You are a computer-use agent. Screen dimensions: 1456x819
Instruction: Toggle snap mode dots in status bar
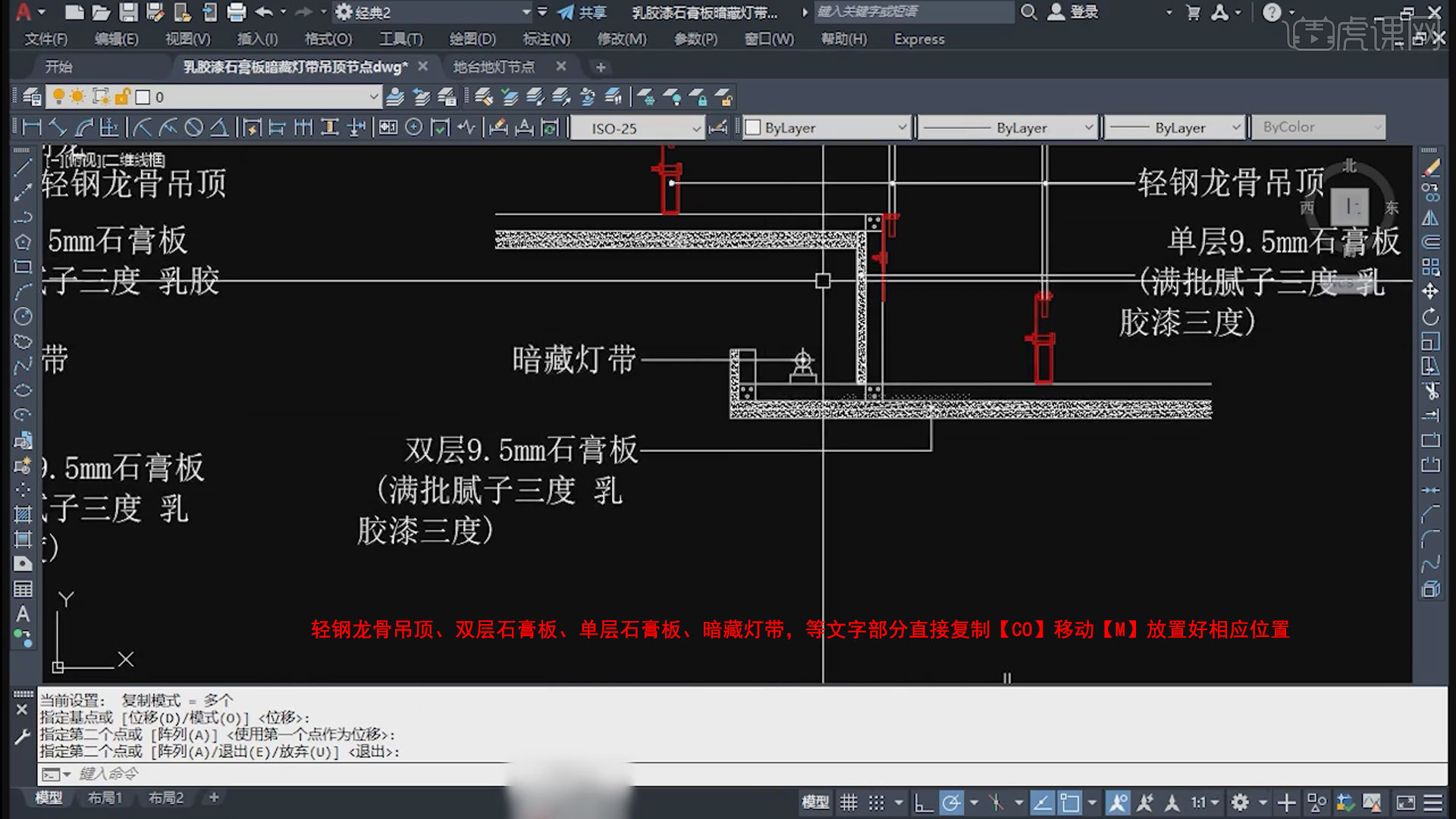point(876,802)
